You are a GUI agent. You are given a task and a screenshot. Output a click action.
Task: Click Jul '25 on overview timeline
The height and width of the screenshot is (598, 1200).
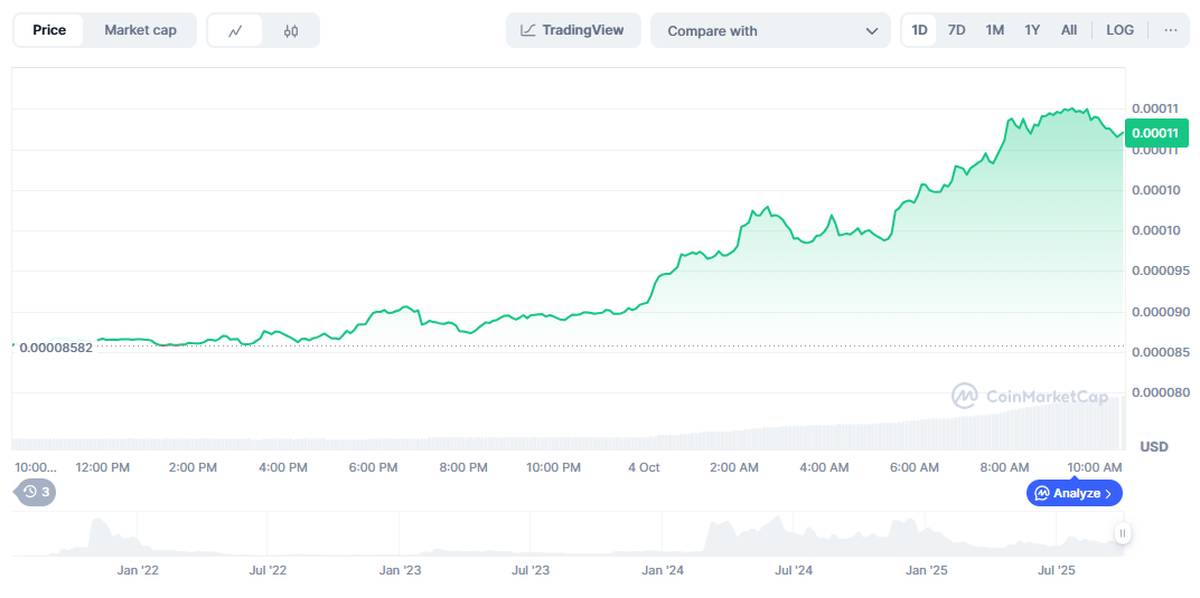tap(1057, 570)
